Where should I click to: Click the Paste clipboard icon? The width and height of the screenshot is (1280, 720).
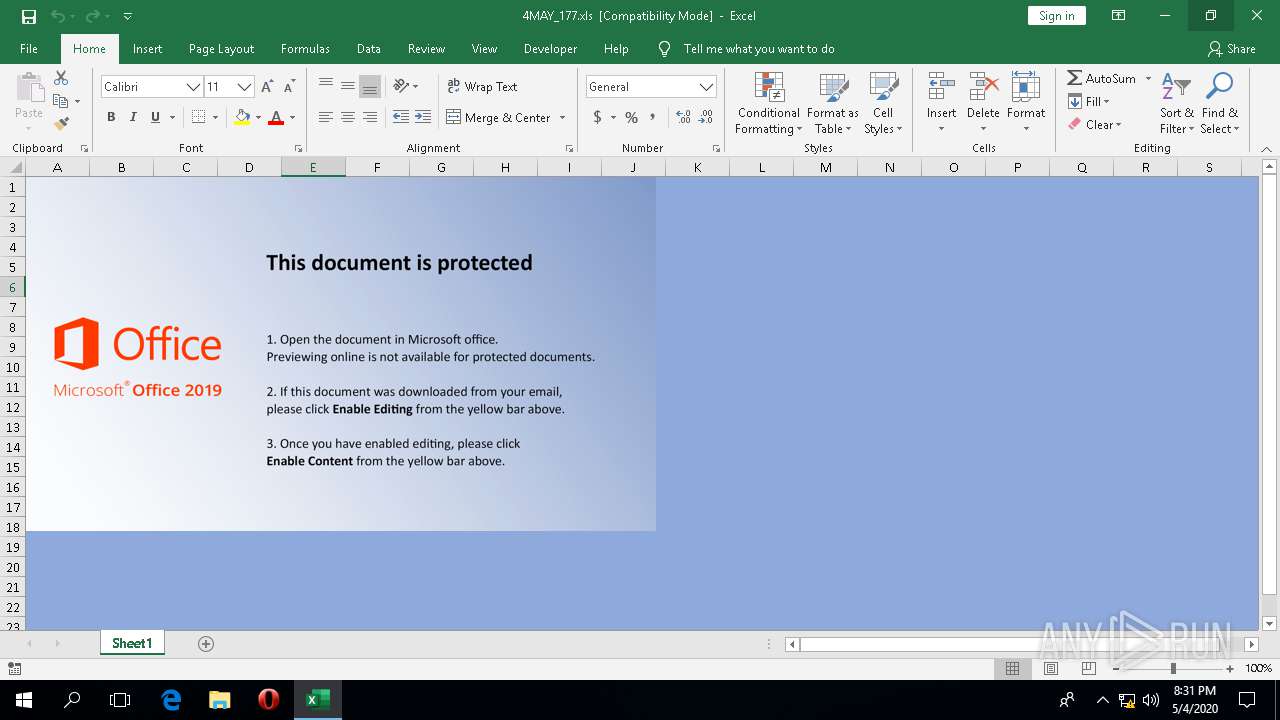[29, 87]
